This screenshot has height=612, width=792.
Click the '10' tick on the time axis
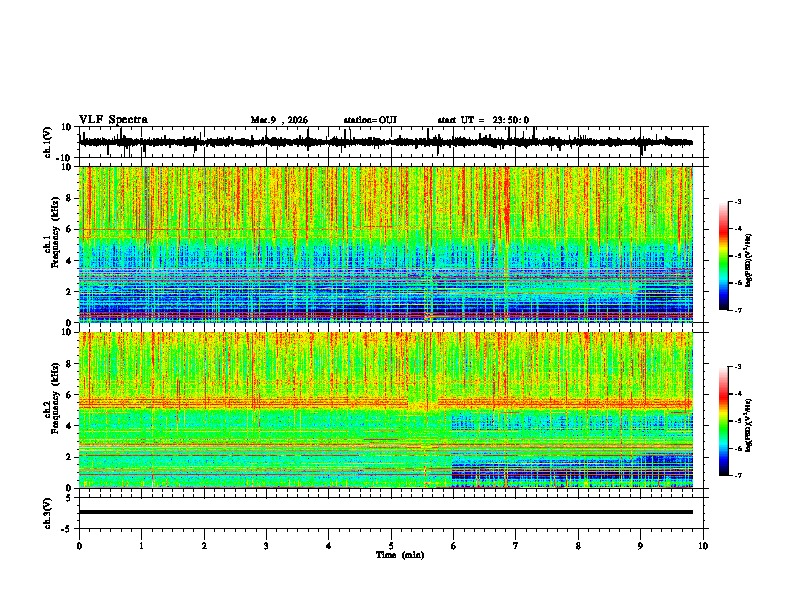[703, 546]
